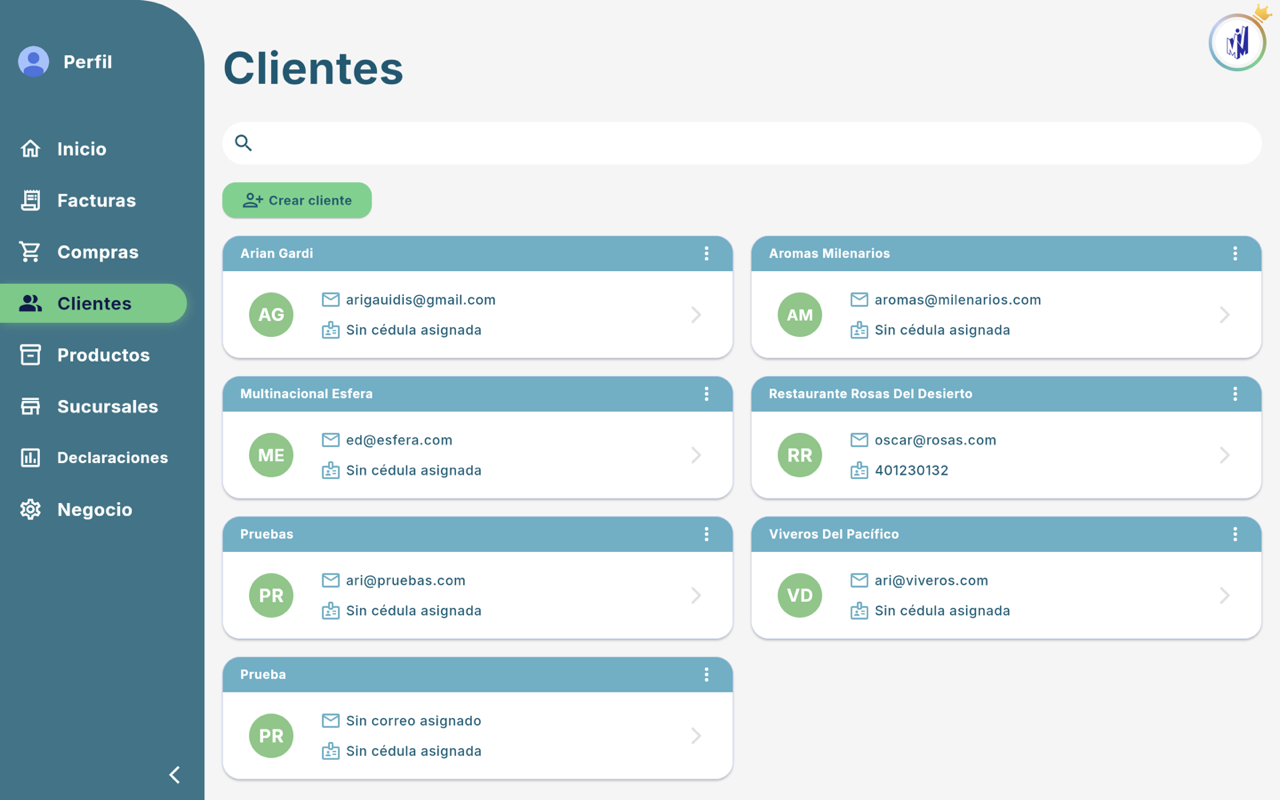Click the email ed@esfera.com
Image resolution: width=1280 pixels, height=800 pixels.
399,440
